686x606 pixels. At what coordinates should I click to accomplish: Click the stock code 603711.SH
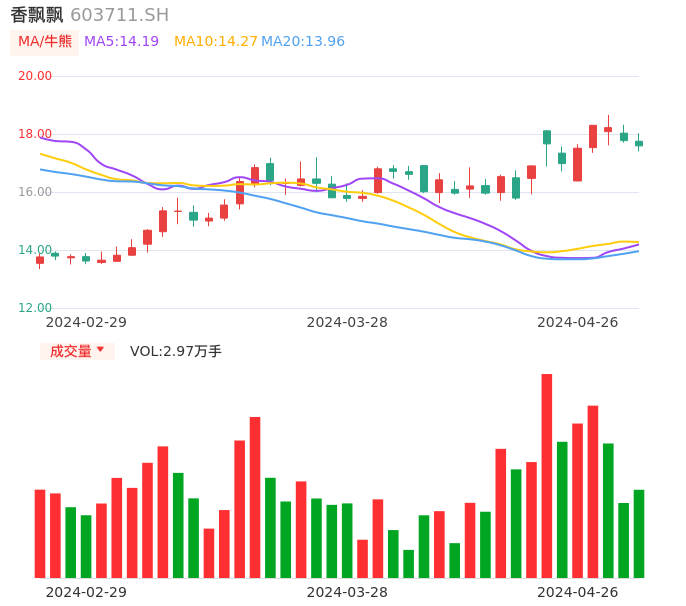(119, 15)
